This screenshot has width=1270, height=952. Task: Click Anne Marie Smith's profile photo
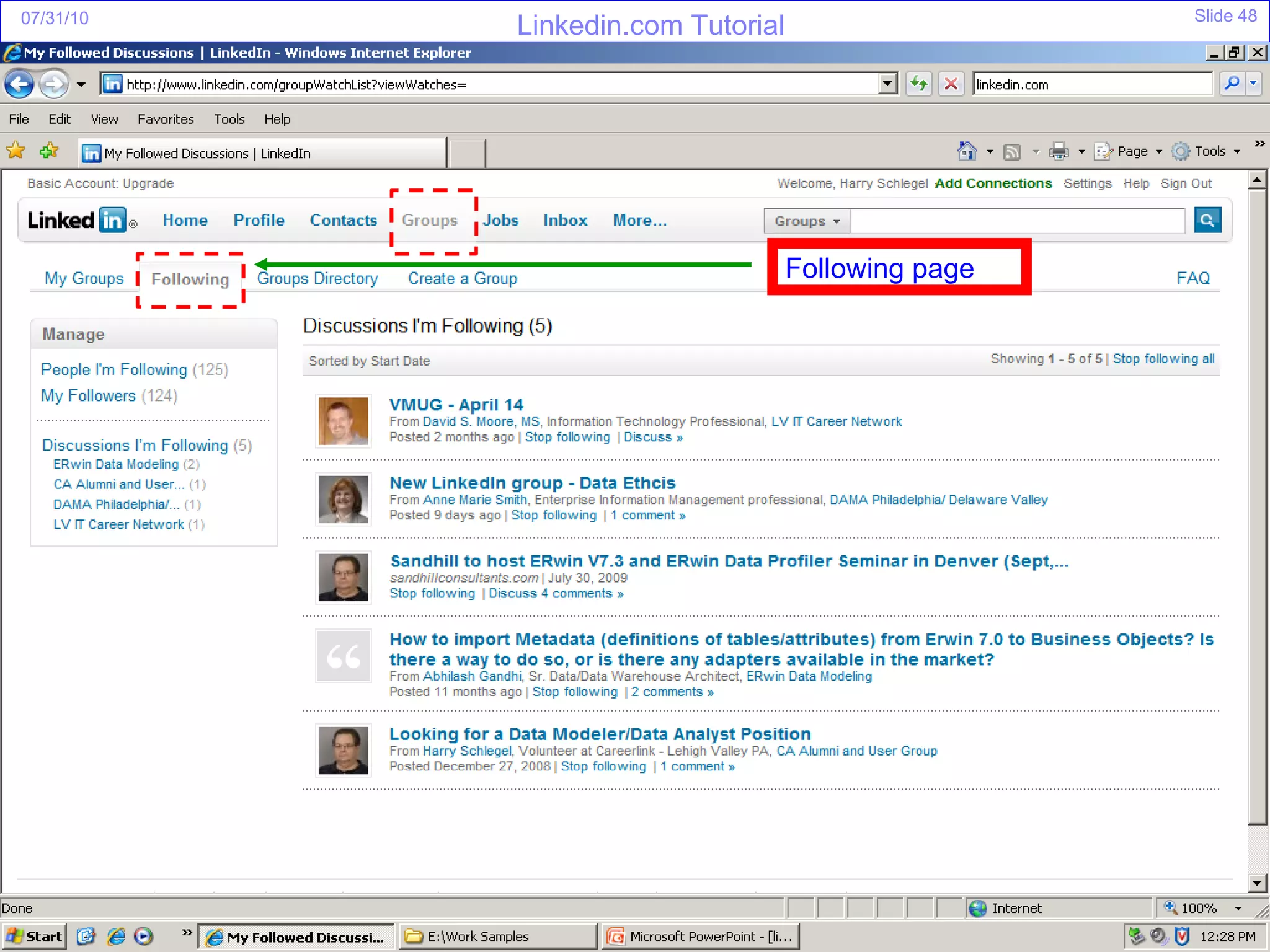pos(343,499)
